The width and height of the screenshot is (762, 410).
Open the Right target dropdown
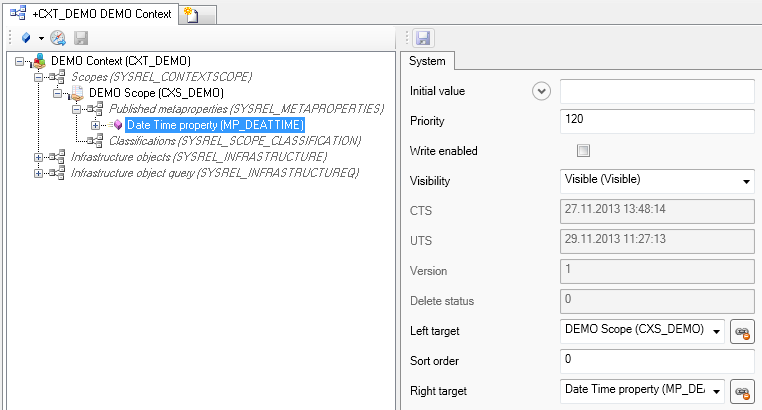716,392
